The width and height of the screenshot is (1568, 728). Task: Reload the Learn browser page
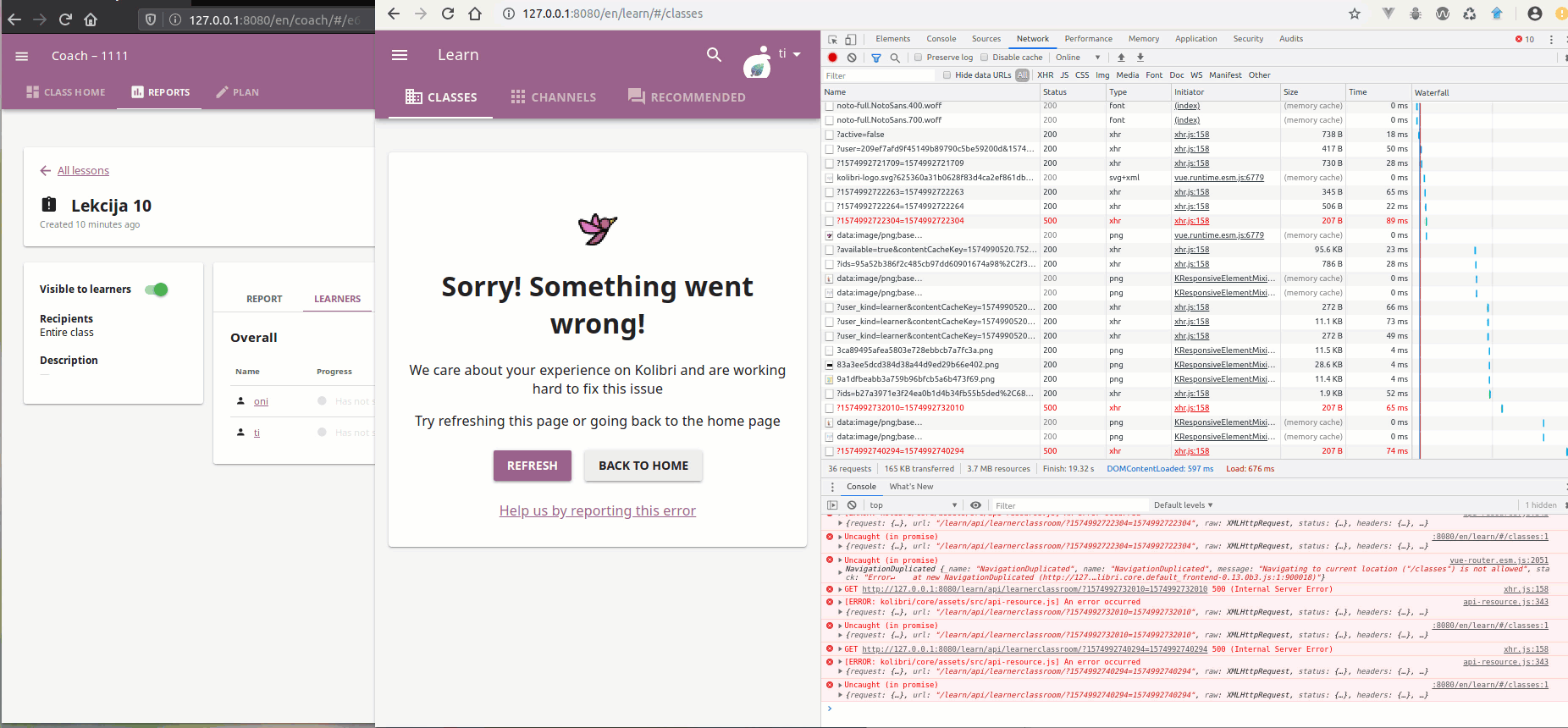coord(448,14)
